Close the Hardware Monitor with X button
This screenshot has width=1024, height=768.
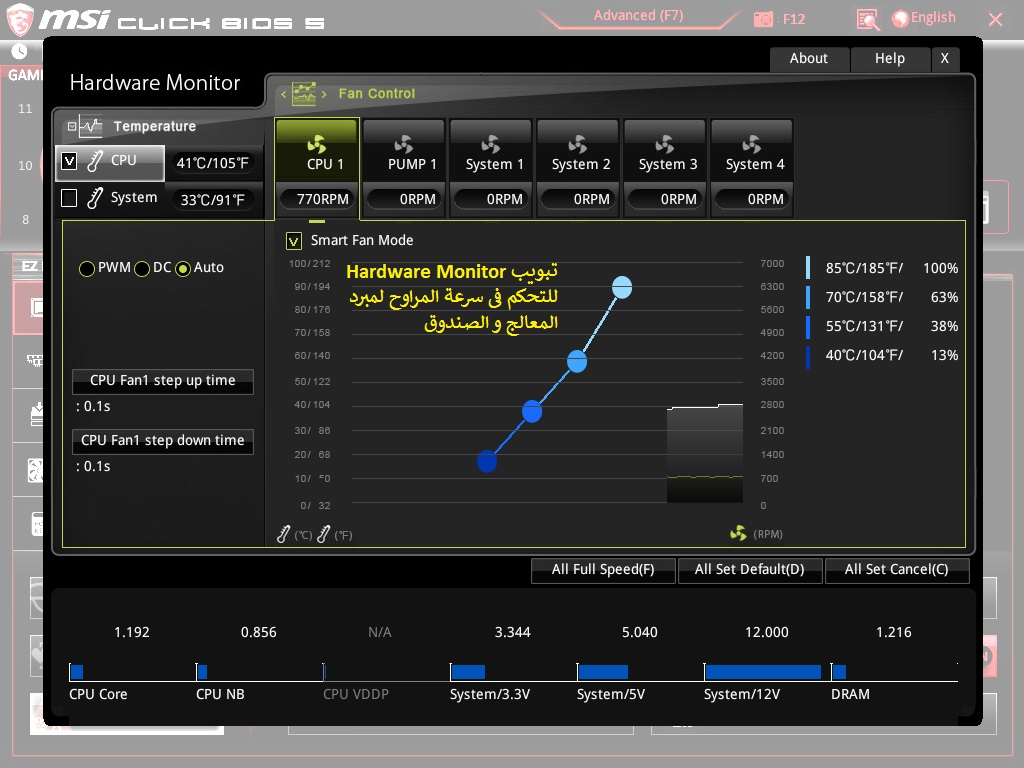(945, 59)
